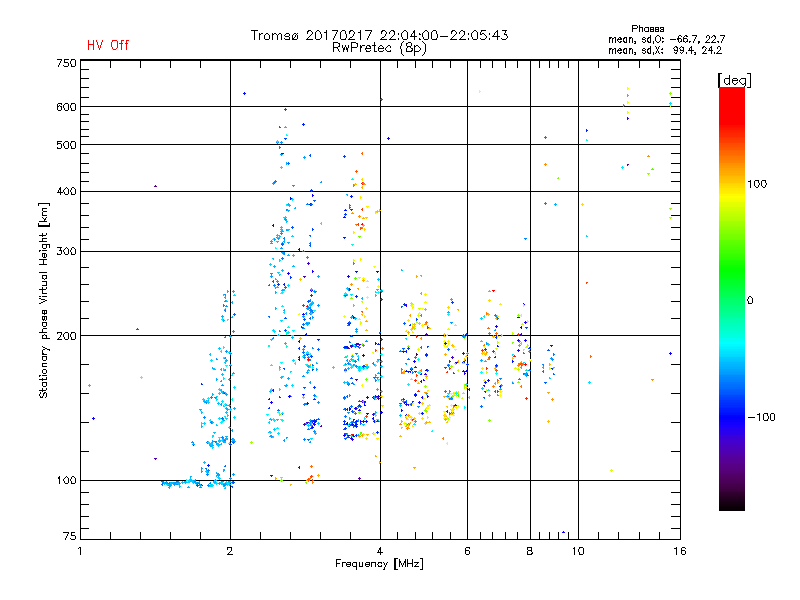The width and height of the screenshot is (800, 600).
Task: Click the 'mean, sd,O: -66.7, 22.7' line
Action: (x=666, y=39)
